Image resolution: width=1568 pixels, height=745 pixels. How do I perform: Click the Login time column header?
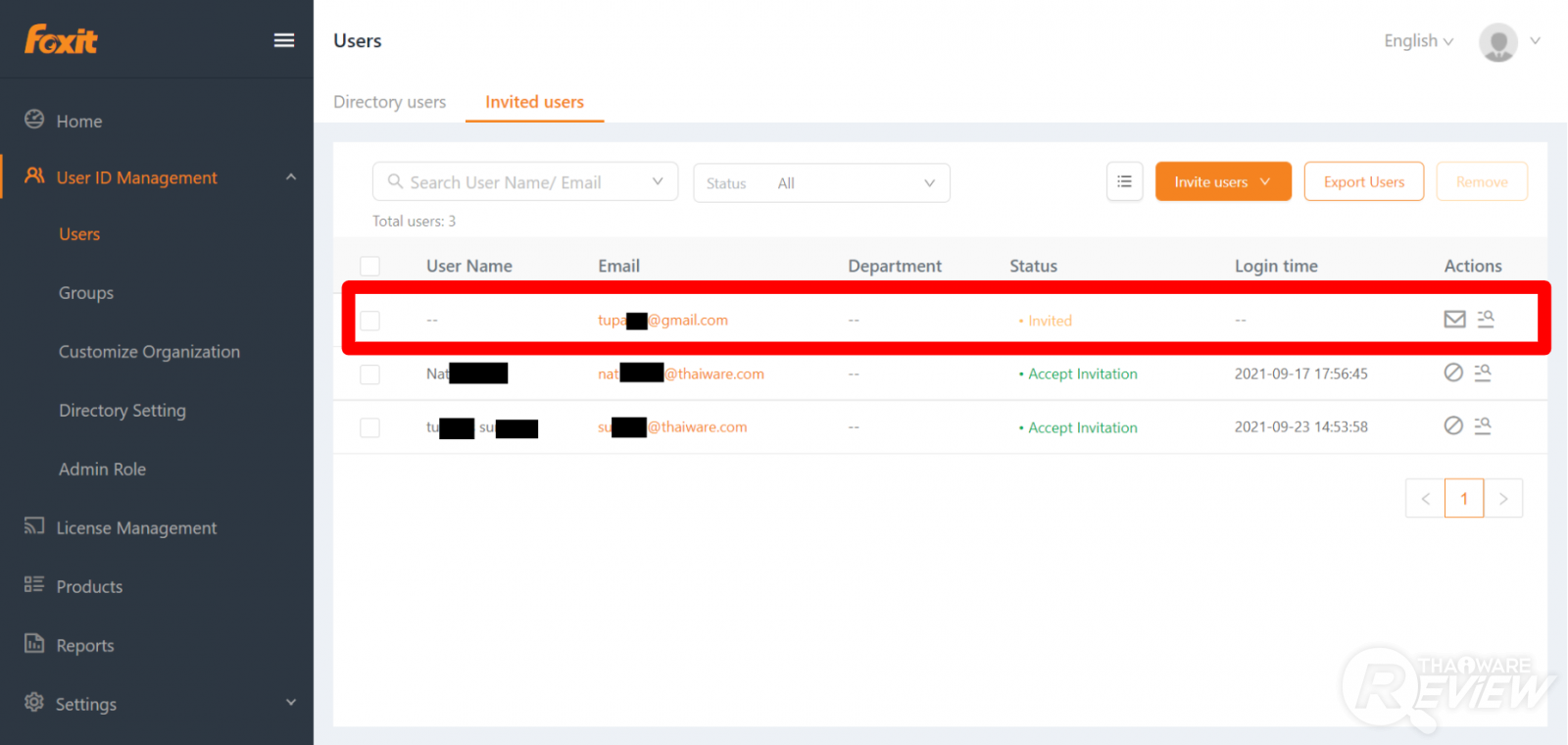[1276, 266]
